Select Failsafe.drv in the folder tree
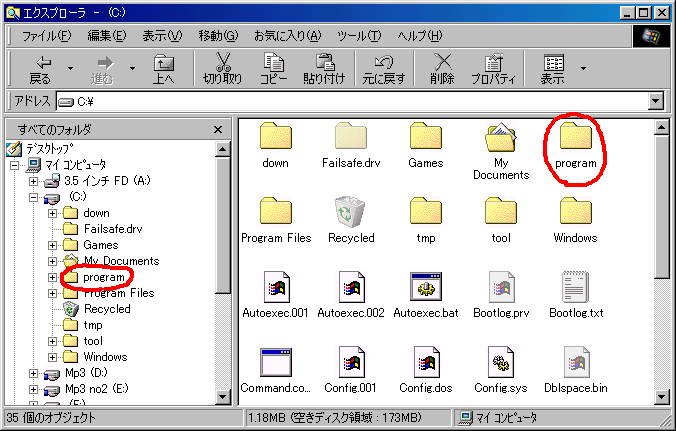Screen dimensions: 676x431 (x=113, y=228)
